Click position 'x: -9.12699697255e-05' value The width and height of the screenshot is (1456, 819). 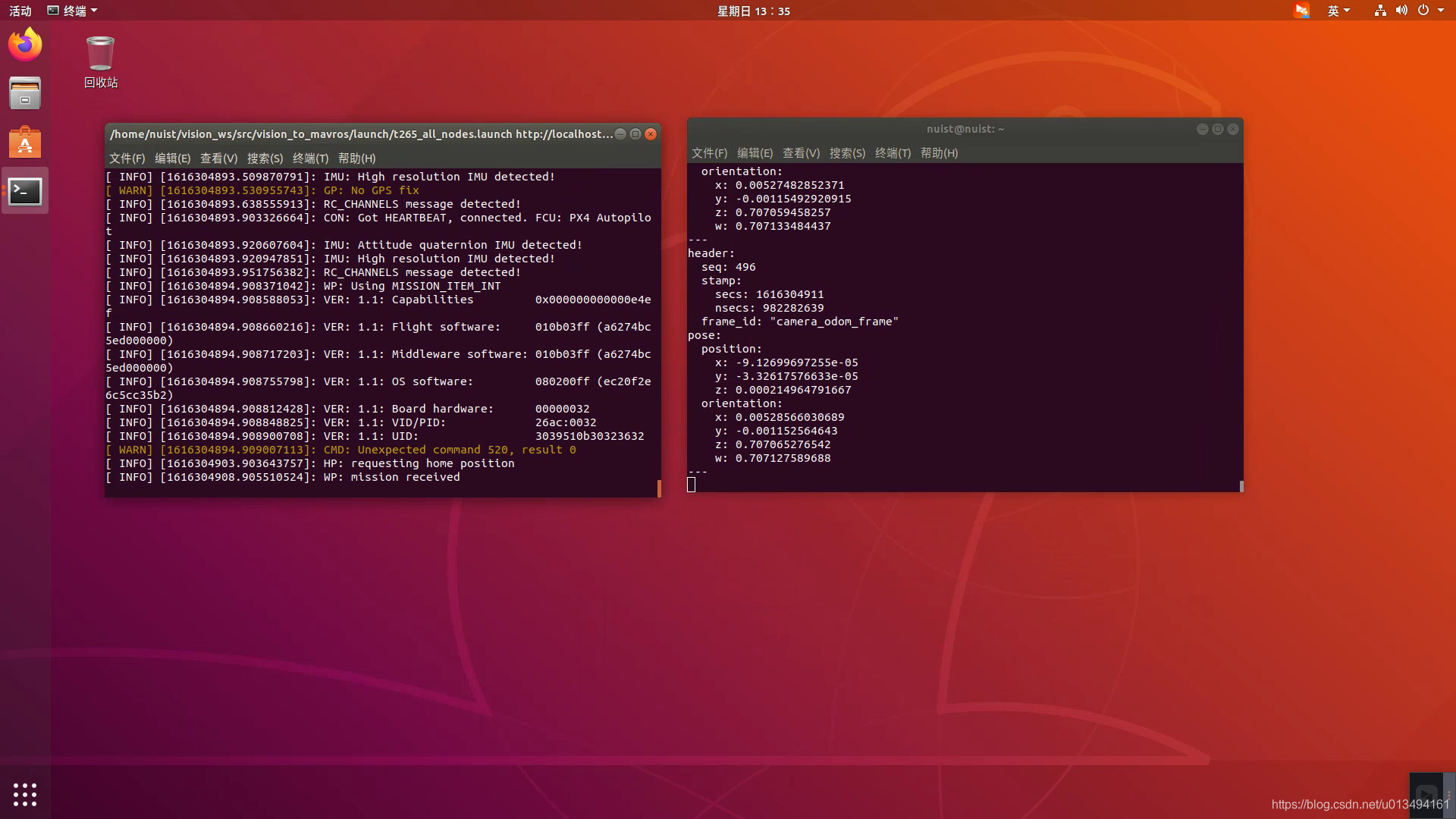[786, 362]
